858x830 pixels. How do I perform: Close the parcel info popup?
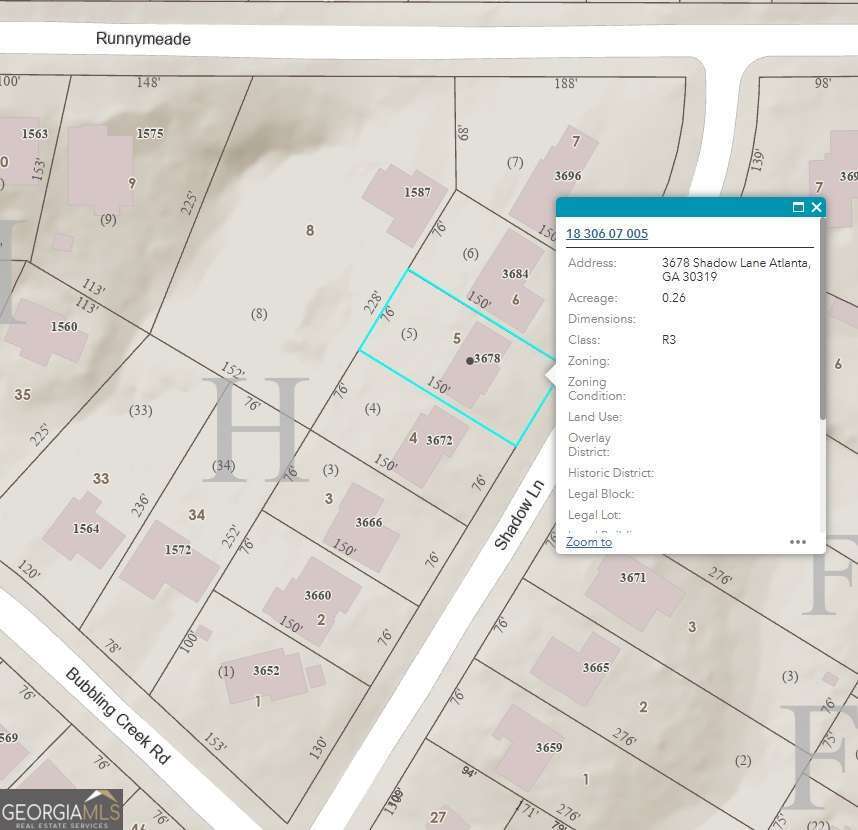[816, 207]
